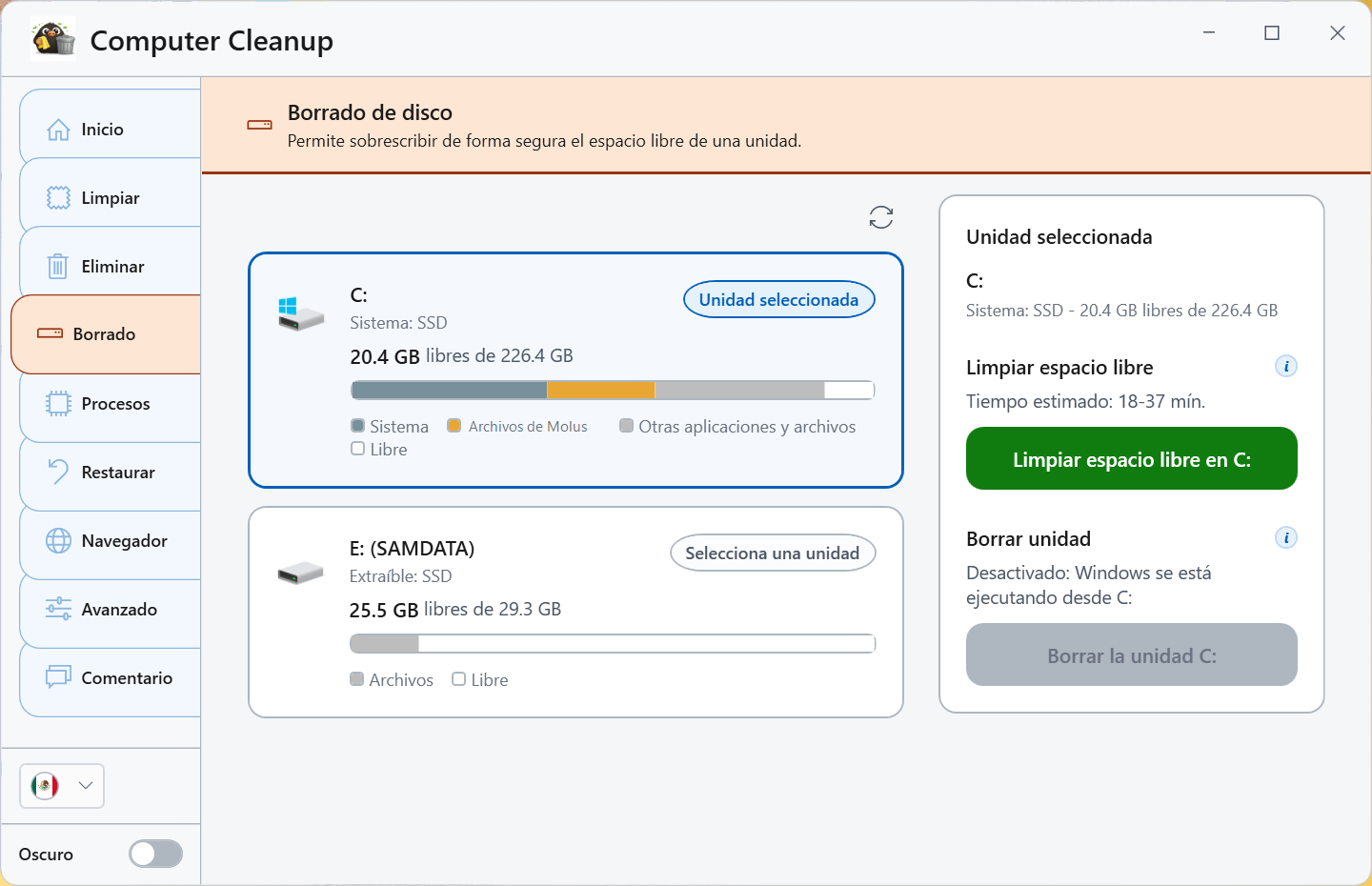The height and width of the screenshot is (886, 1372).
Task: Click the C: drive usage bar
Action: click(x=613, y=390)
